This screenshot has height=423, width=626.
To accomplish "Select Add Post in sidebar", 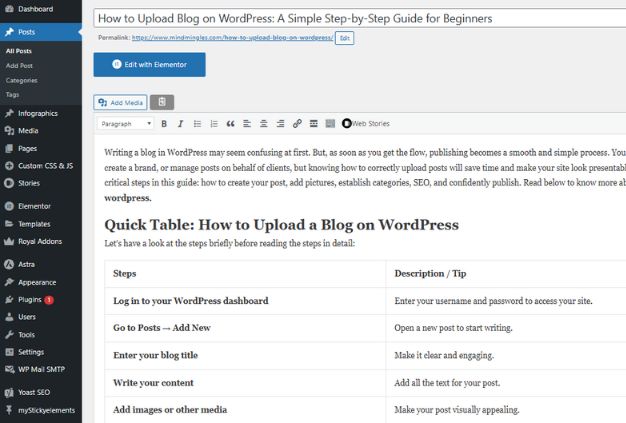I will pos(19,65).
